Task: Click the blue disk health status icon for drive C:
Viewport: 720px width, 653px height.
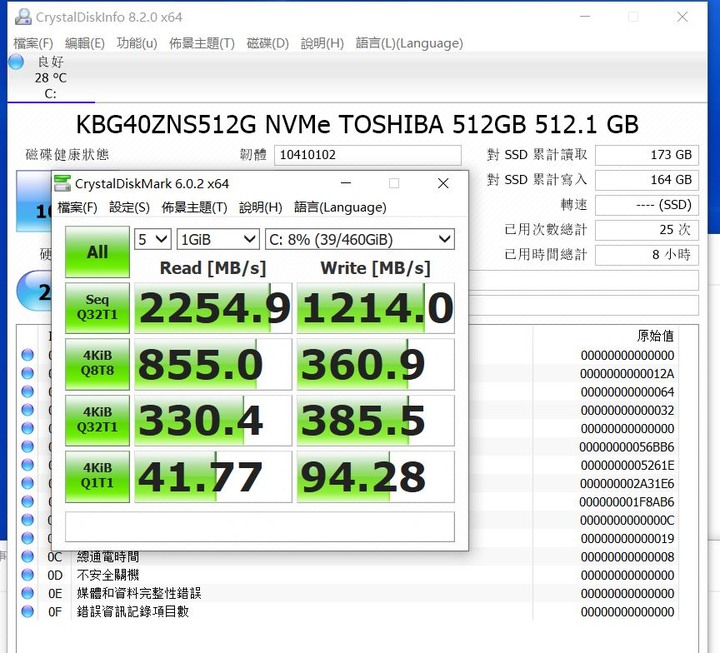Action: 16,62
